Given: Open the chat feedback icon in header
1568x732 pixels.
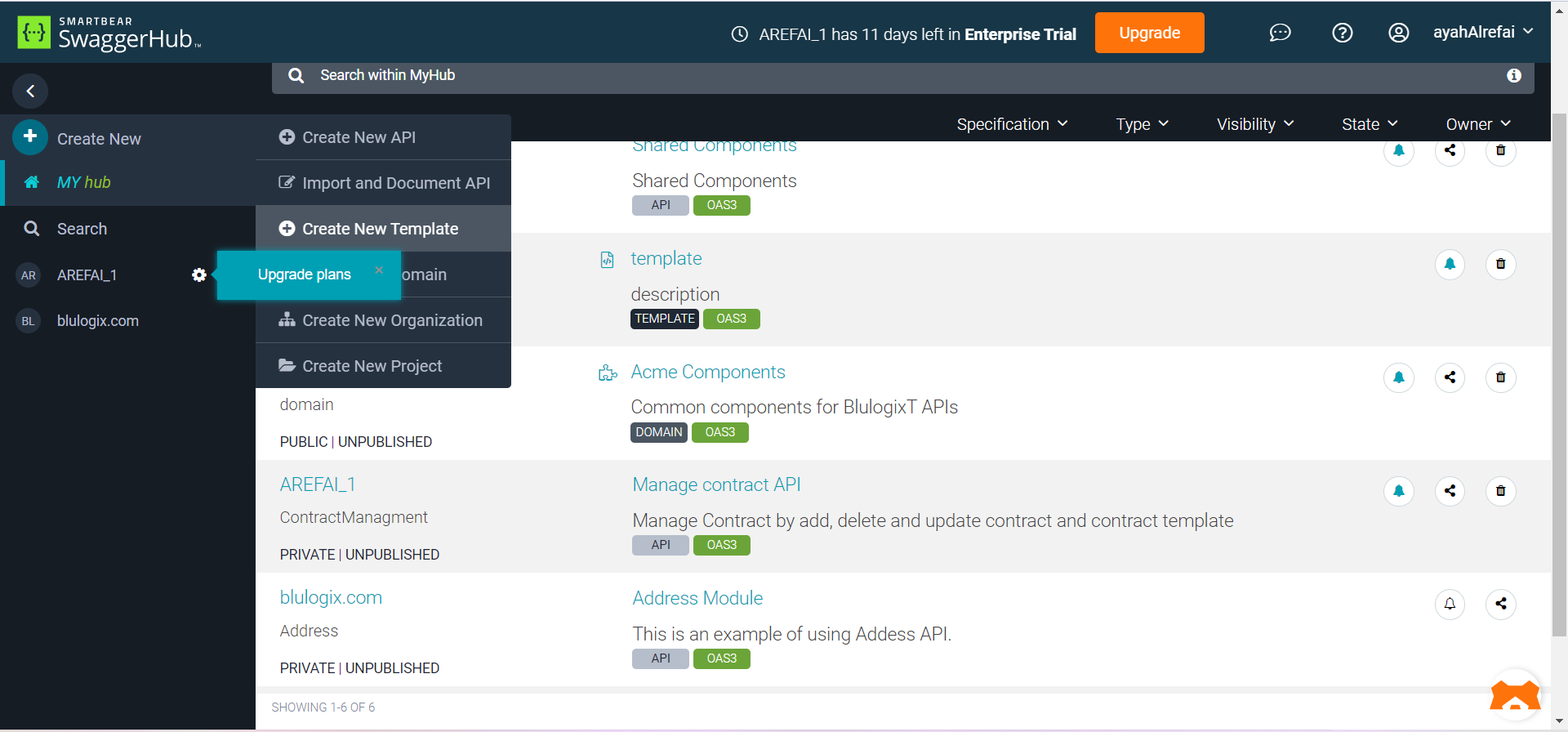Looking at the screenshot, I should pyautogui.click(x=1280, y=33).
